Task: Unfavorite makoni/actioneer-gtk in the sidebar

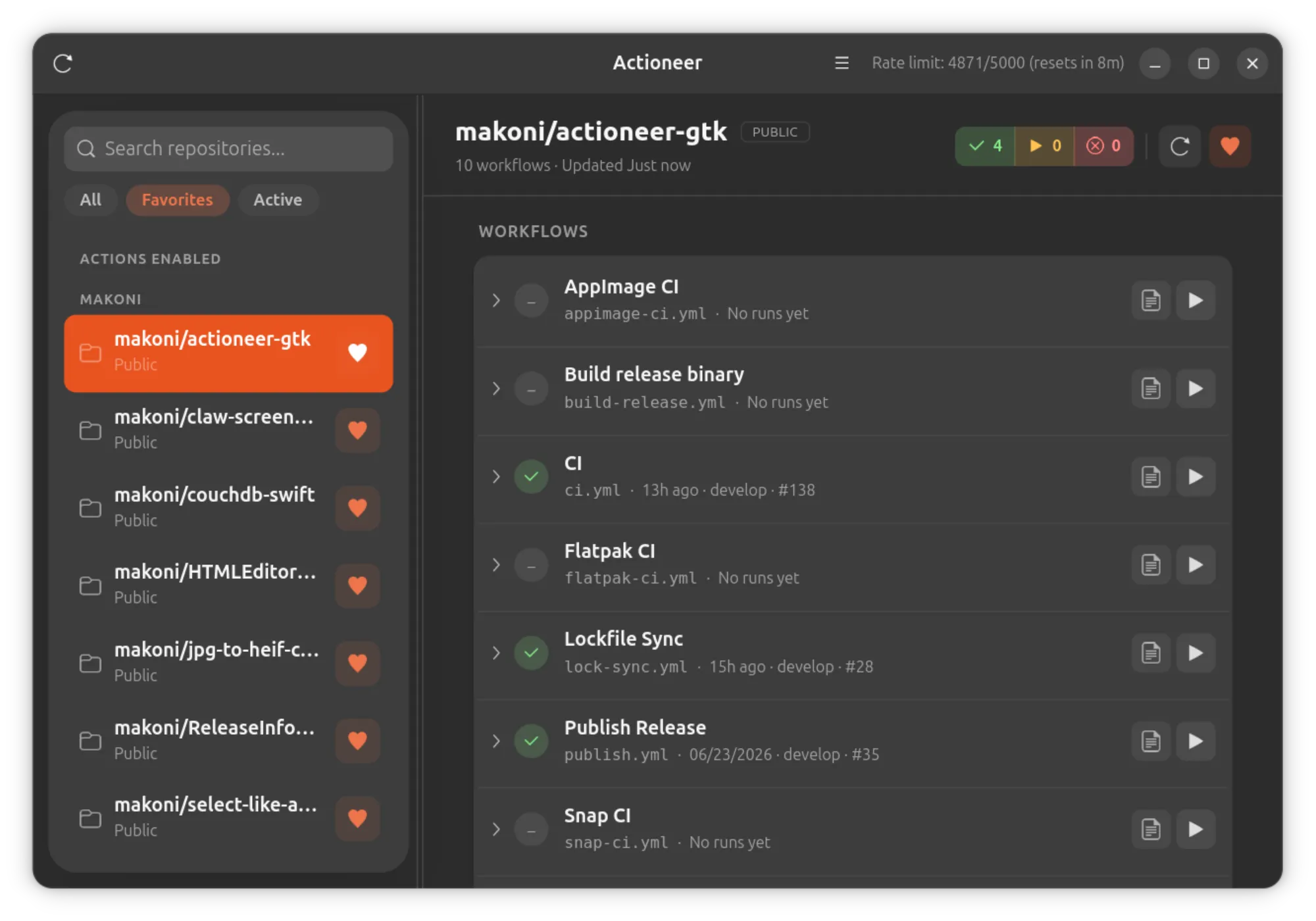Action: point(357,353)
